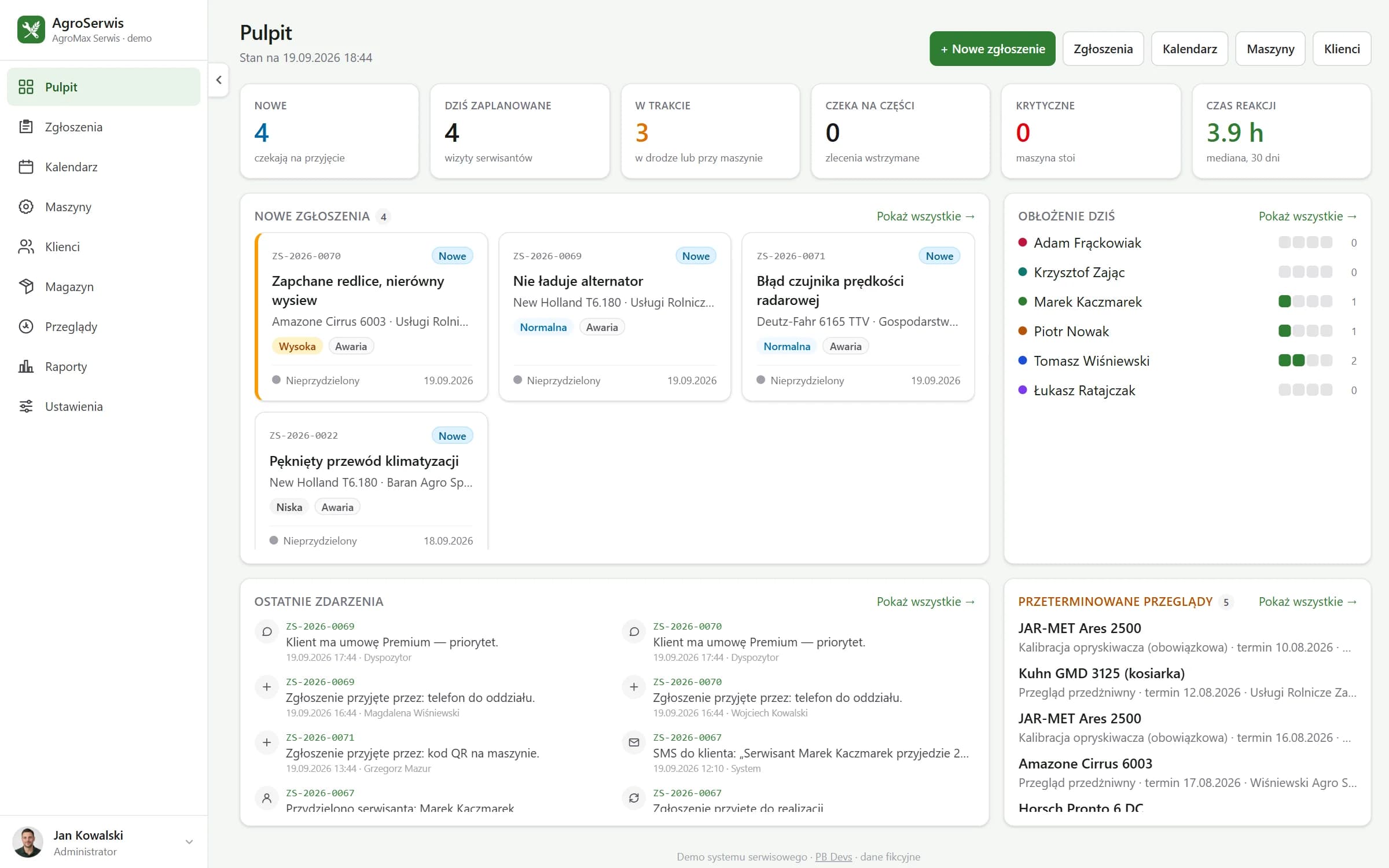Switch to the Kalendarz top tab

pyautogui.click(x=1189, y=49)
